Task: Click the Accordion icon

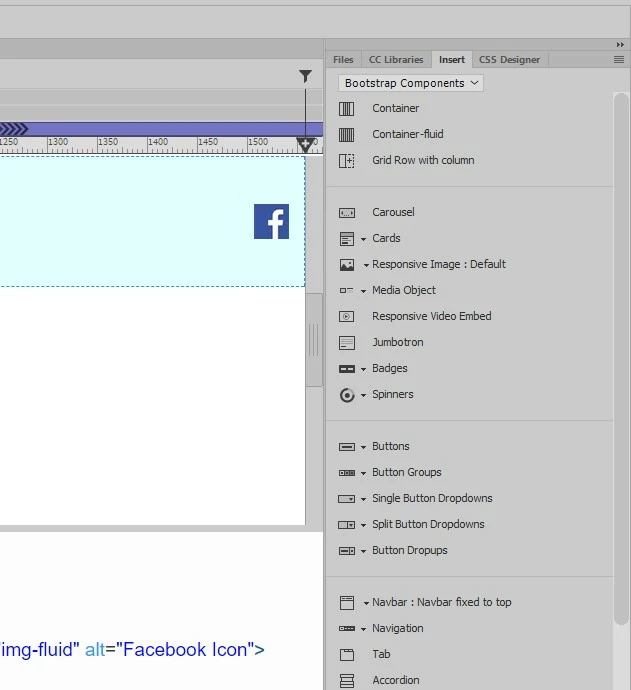Action: pos(347,681)
